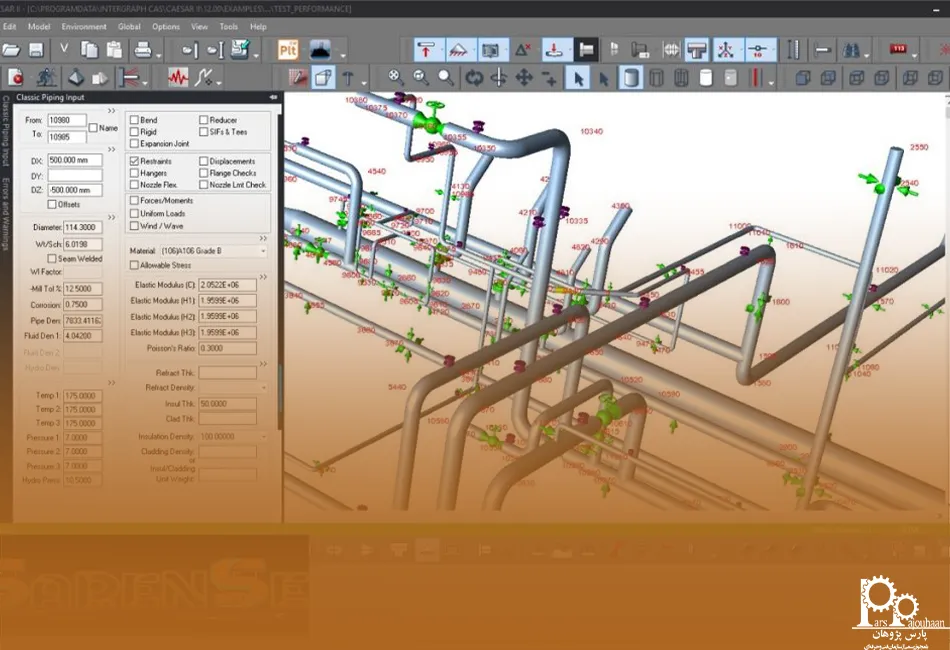Viewport: 950px width, 650px height.
Task: Enable the Displacements checkbox
Action: point(204,161)
